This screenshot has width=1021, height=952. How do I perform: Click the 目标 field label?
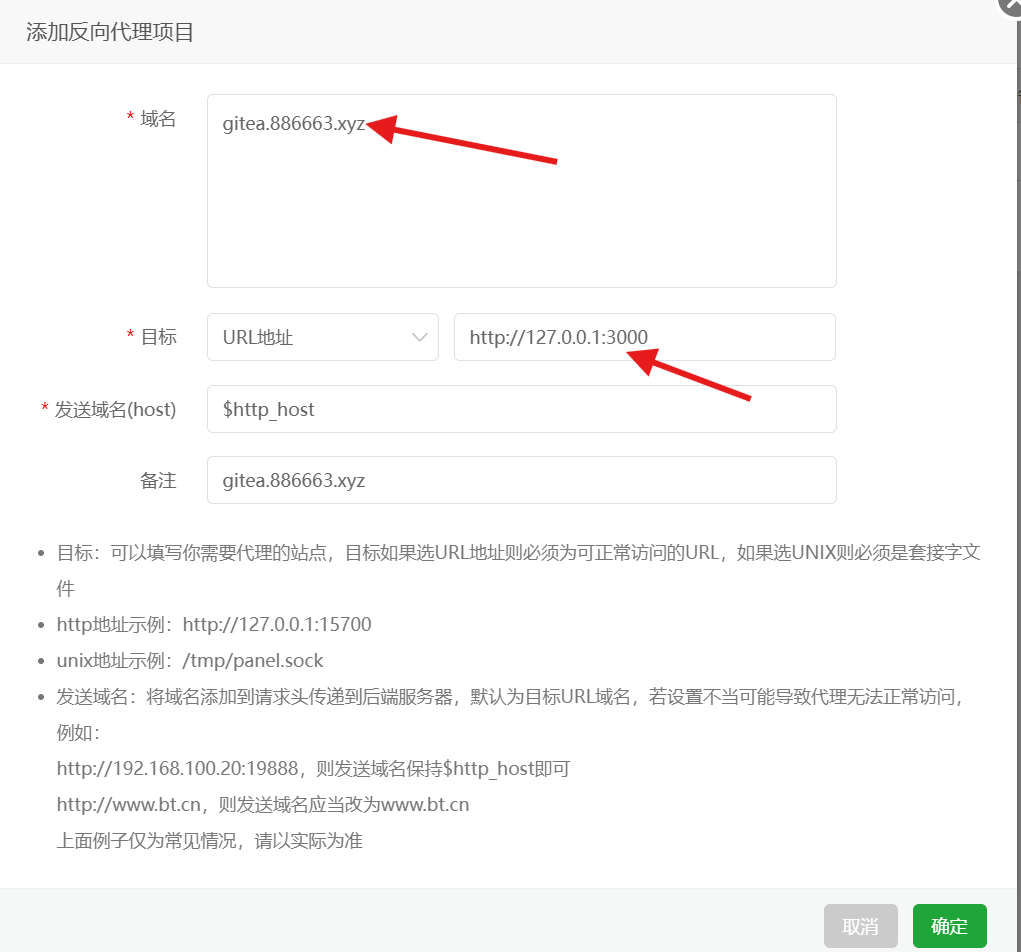158,337
